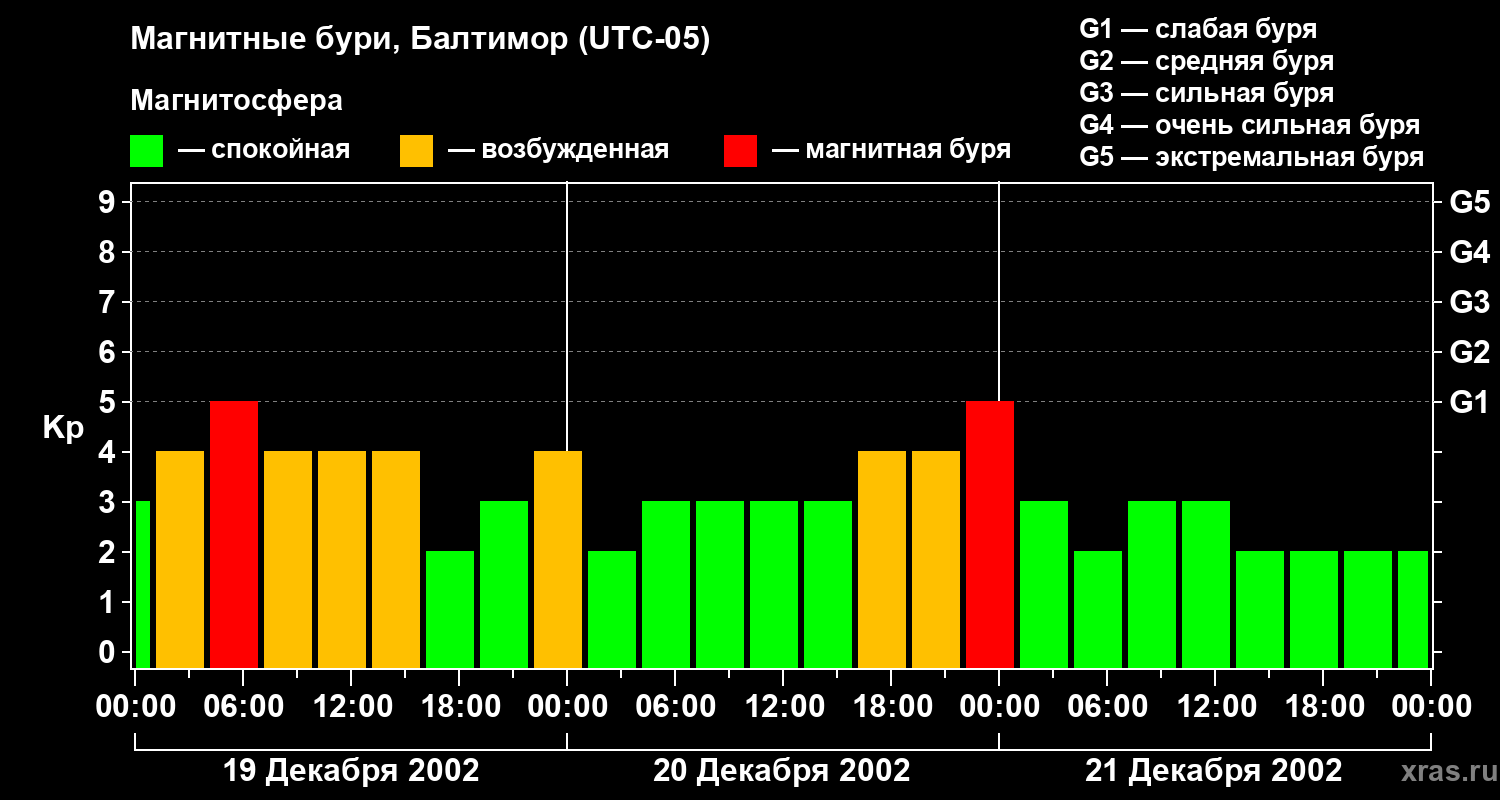Click the '20 Декабря 2002' date label
The height and width of the screenshot is (800, 1500).
click(782, 771)
